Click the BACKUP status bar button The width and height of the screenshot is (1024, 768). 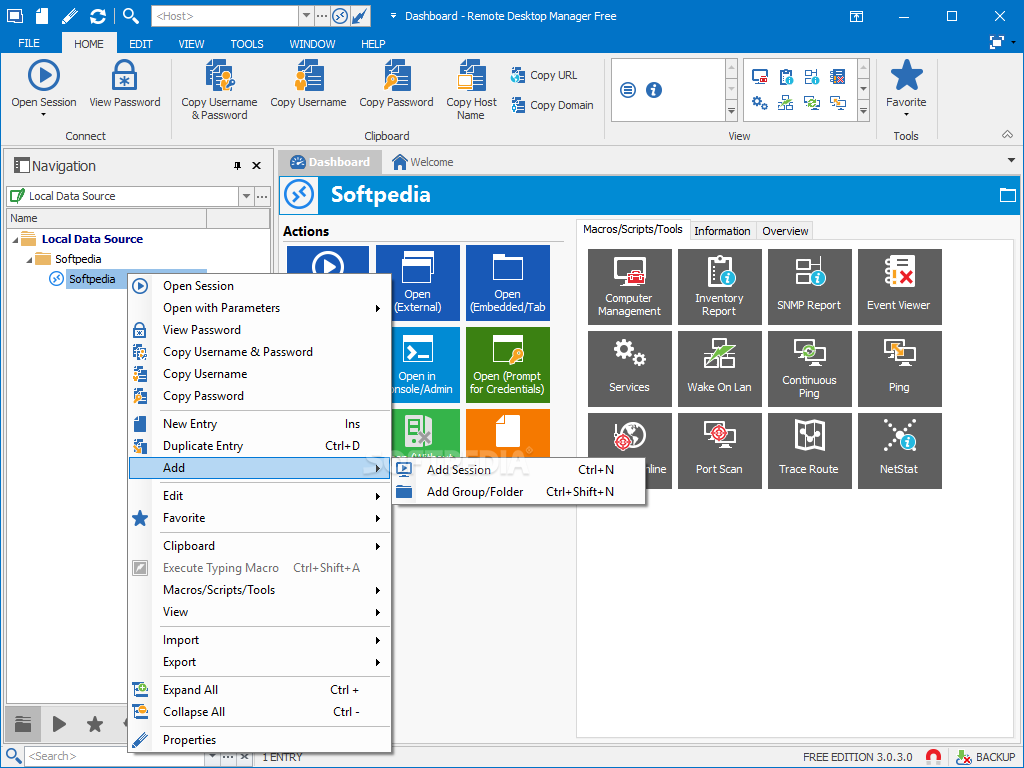985,757
